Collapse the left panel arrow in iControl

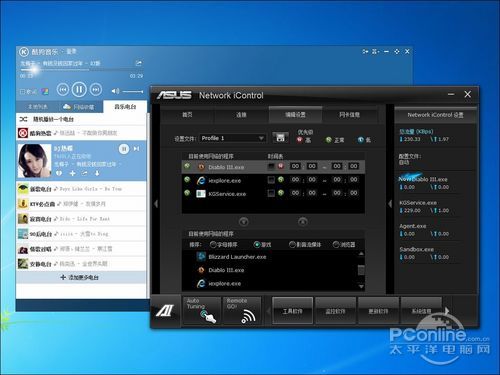pos(156,204)
